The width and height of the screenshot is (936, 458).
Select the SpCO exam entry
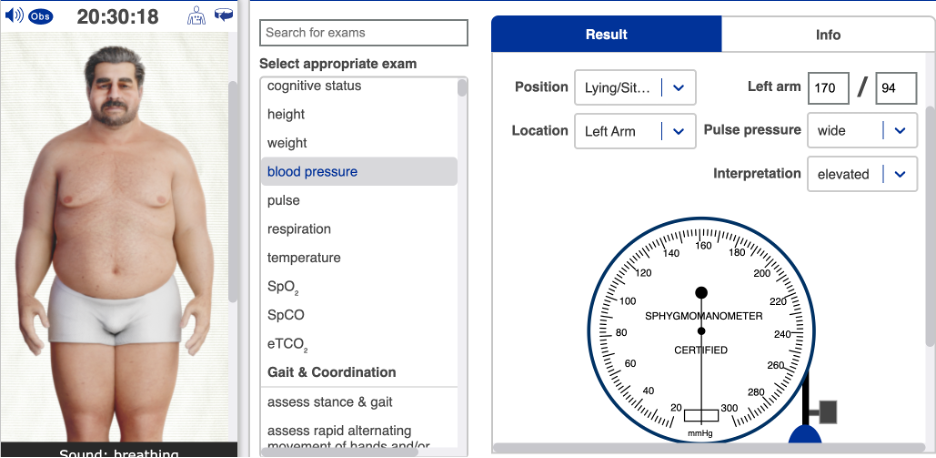coord(286,315)
